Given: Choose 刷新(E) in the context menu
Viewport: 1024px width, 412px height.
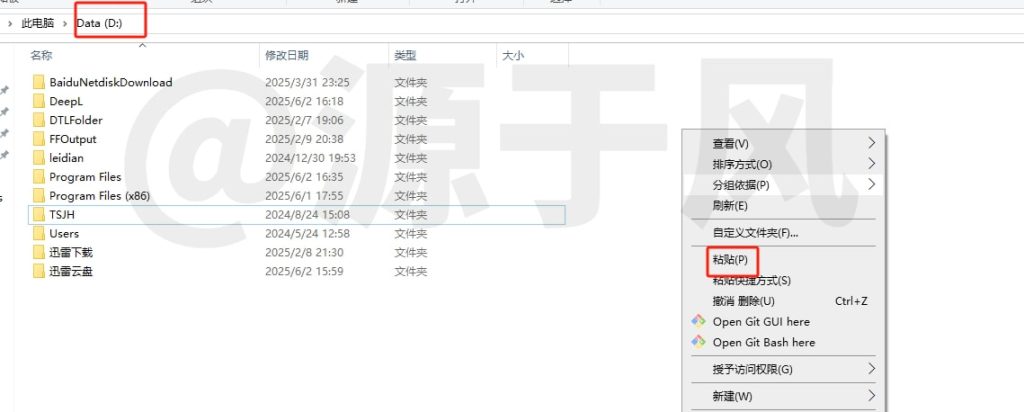Looking at the screenshot, I should [x=783, y=206].
